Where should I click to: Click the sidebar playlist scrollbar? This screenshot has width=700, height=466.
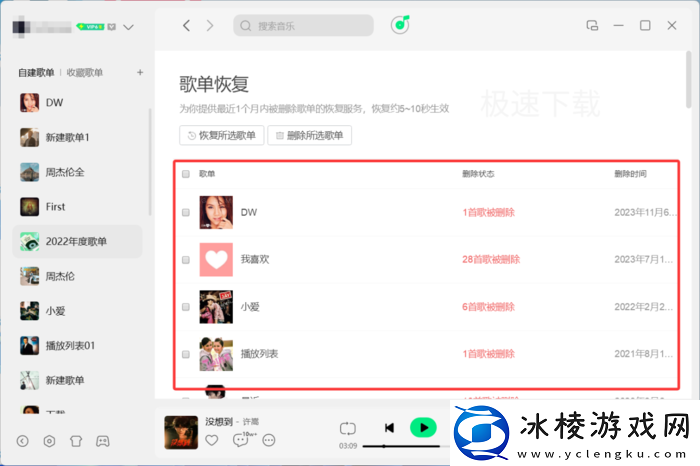pyautogui.click(x=150, y=163)
